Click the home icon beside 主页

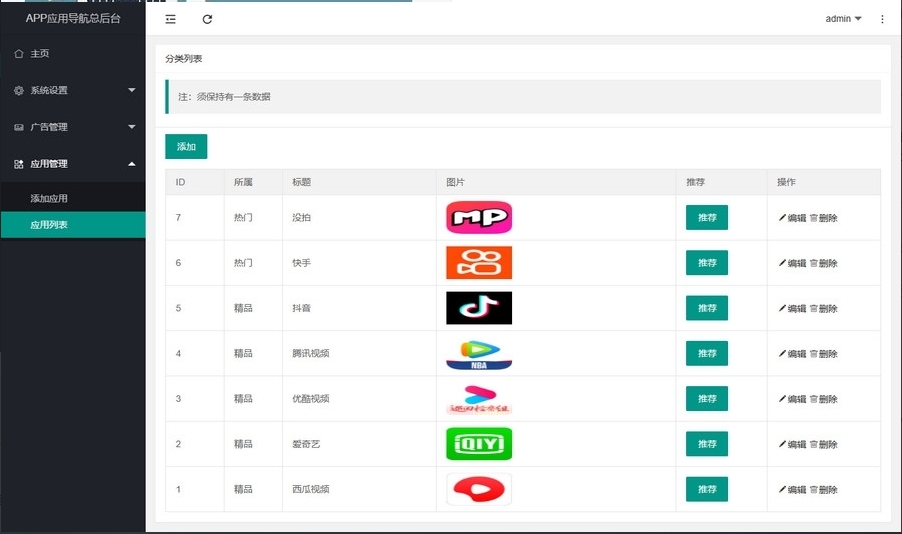(x=18, y=54)
